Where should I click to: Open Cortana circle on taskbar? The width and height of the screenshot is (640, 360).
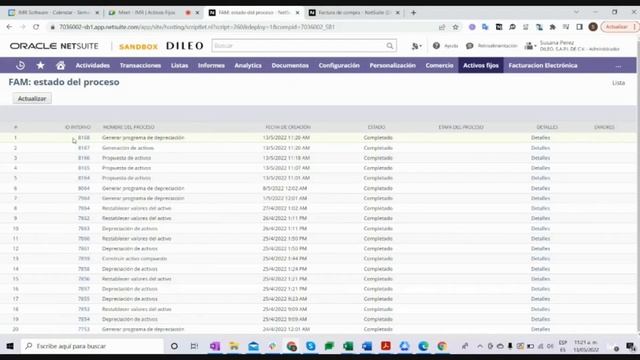pos(174,346)
